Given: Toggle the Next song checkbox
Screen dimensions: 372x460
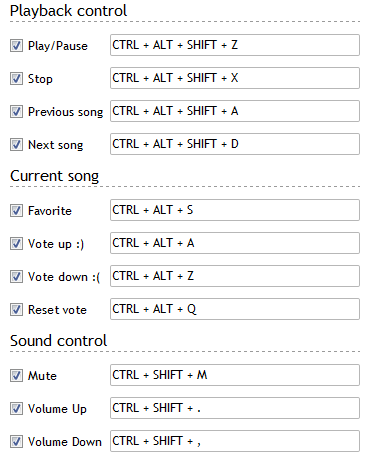Looking at the screenshot, I should [16, 144].
